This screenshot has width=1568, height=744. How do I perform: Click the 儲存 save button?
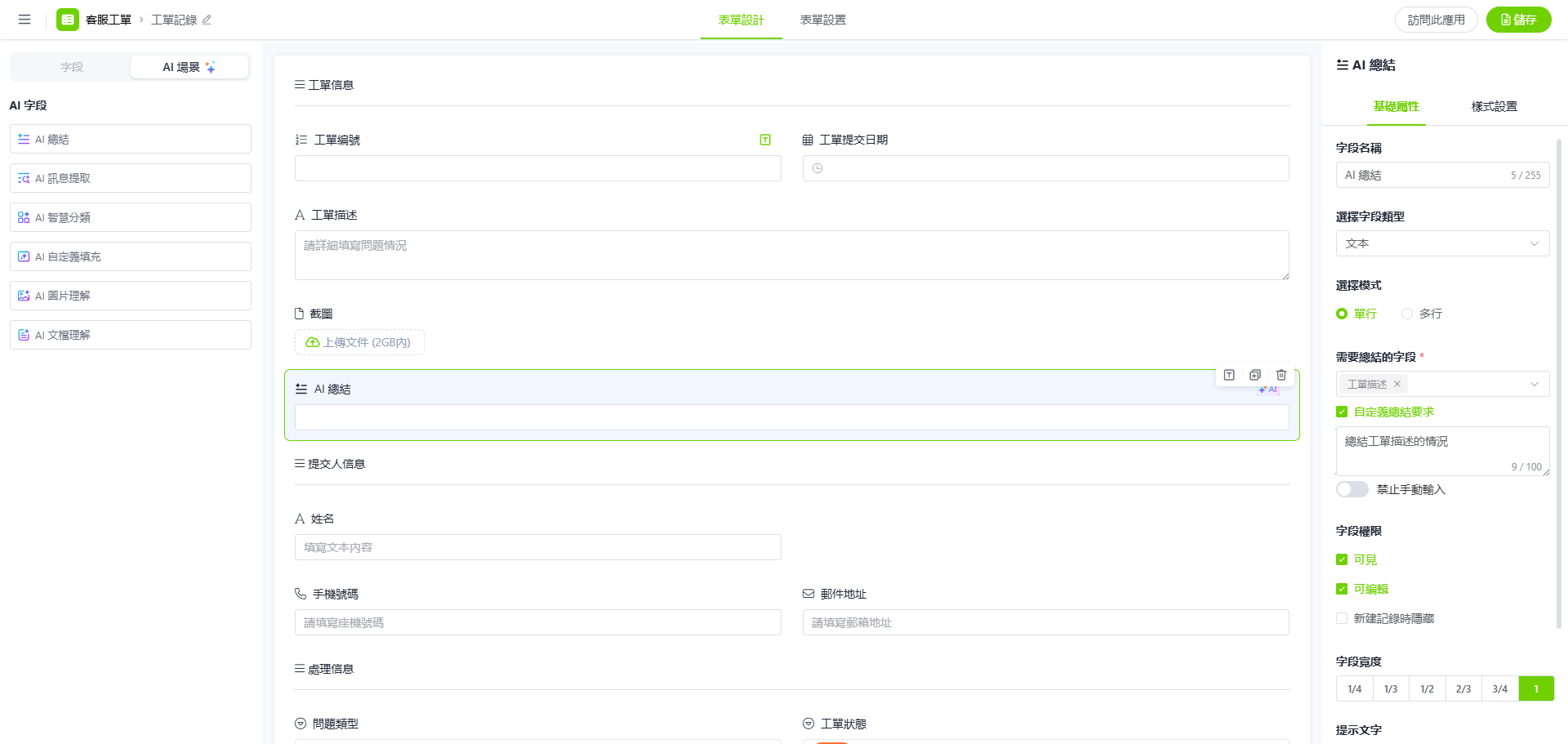1518,20
